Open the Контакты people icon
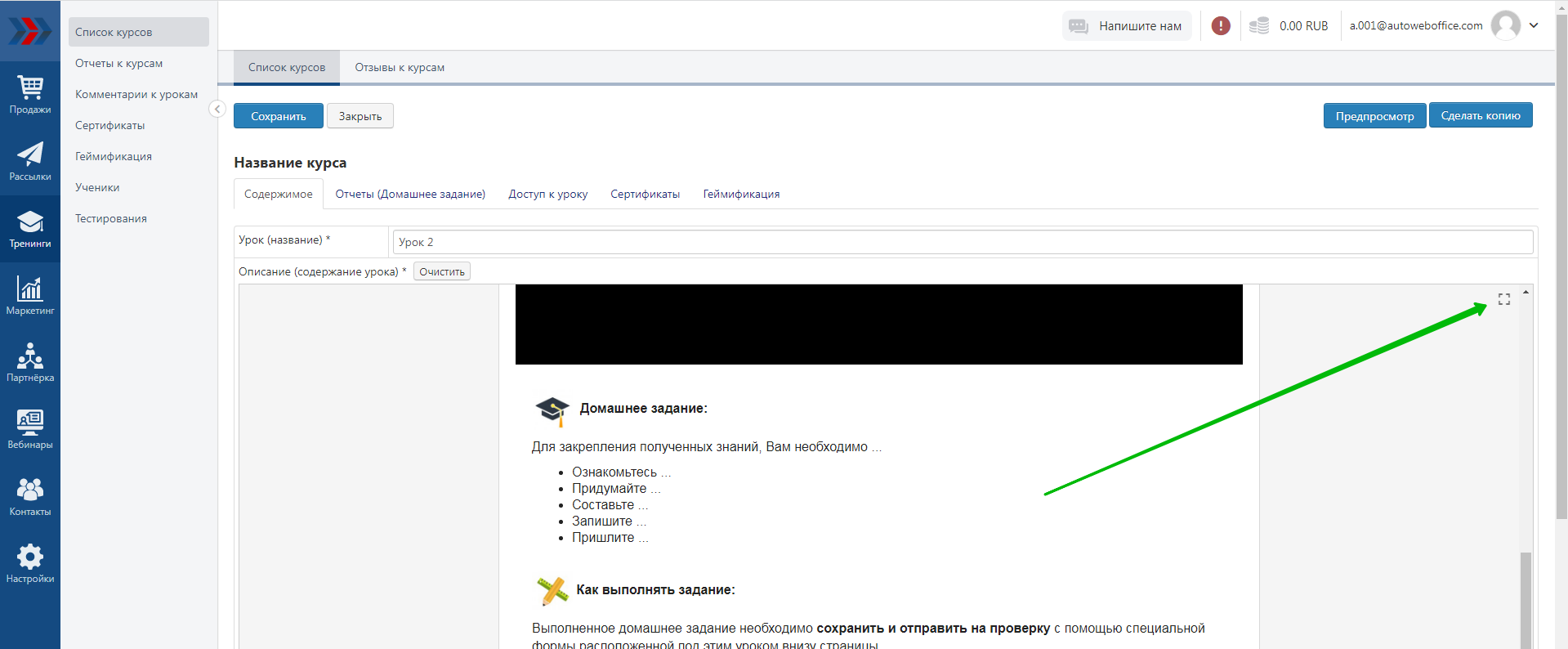This screenshot has width=1568, height=649. tap(30, 497)
